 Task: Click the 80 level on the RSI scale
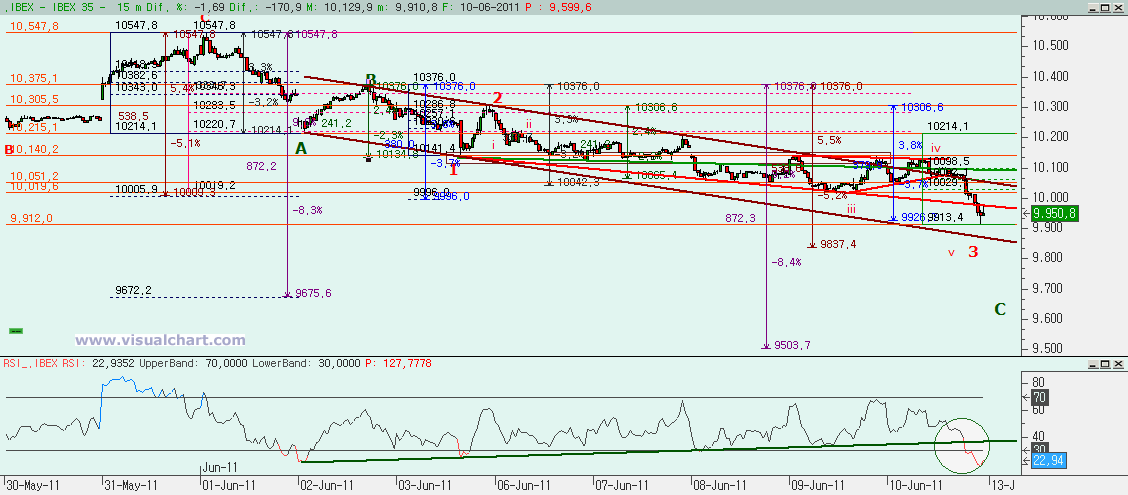(1039, 382)
